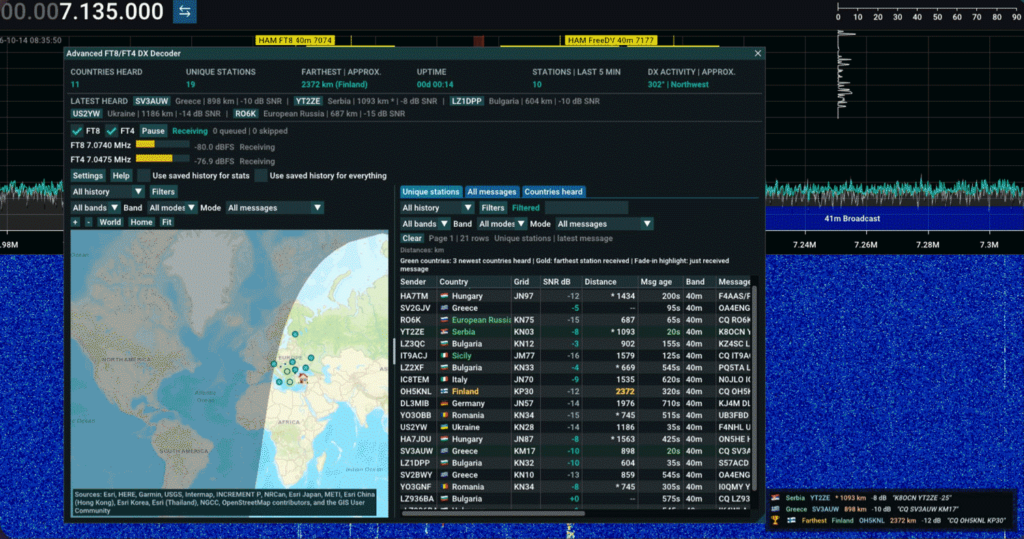Expand the map 'All modes' dropdown
Image resolution: width=1024 pixels, height=539 pixels.
(172, 208)
